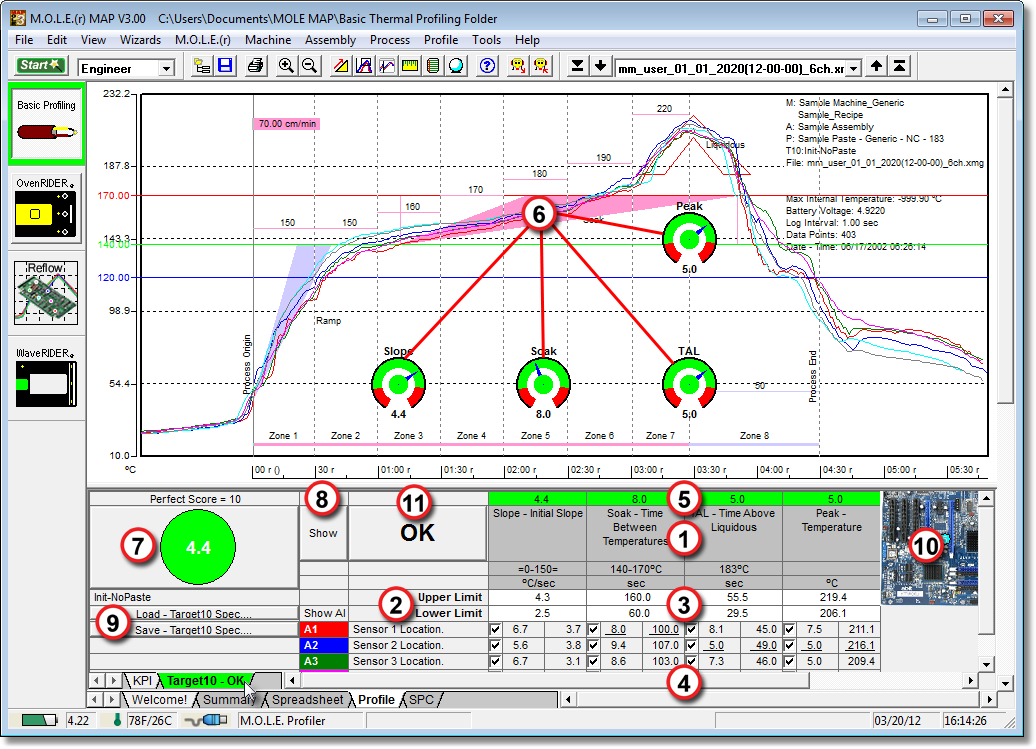Toggle the Soak checkbox for sensor A1
Viewport: 1036px width, 749px height.
(x=593, y=629)
